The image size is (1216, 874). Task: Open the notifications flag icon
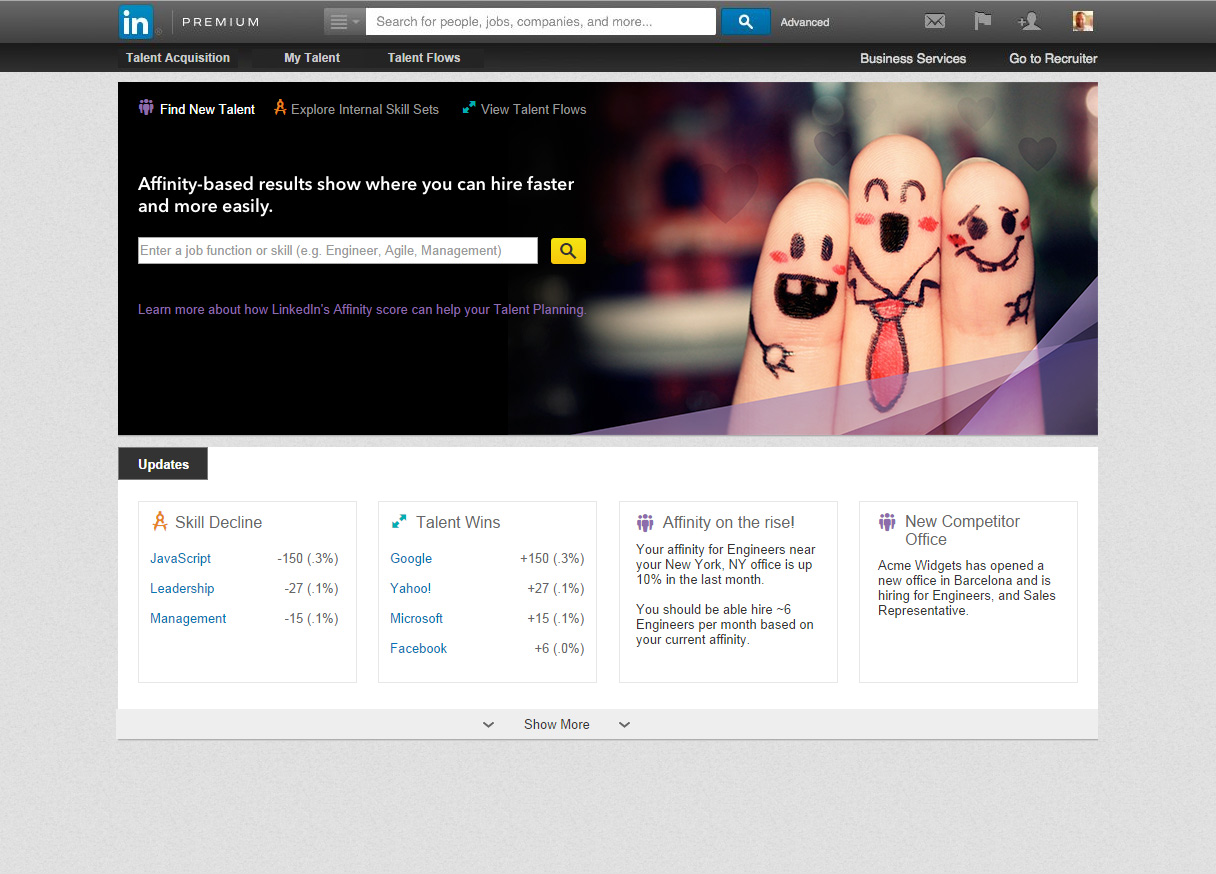tap(982, 21)
